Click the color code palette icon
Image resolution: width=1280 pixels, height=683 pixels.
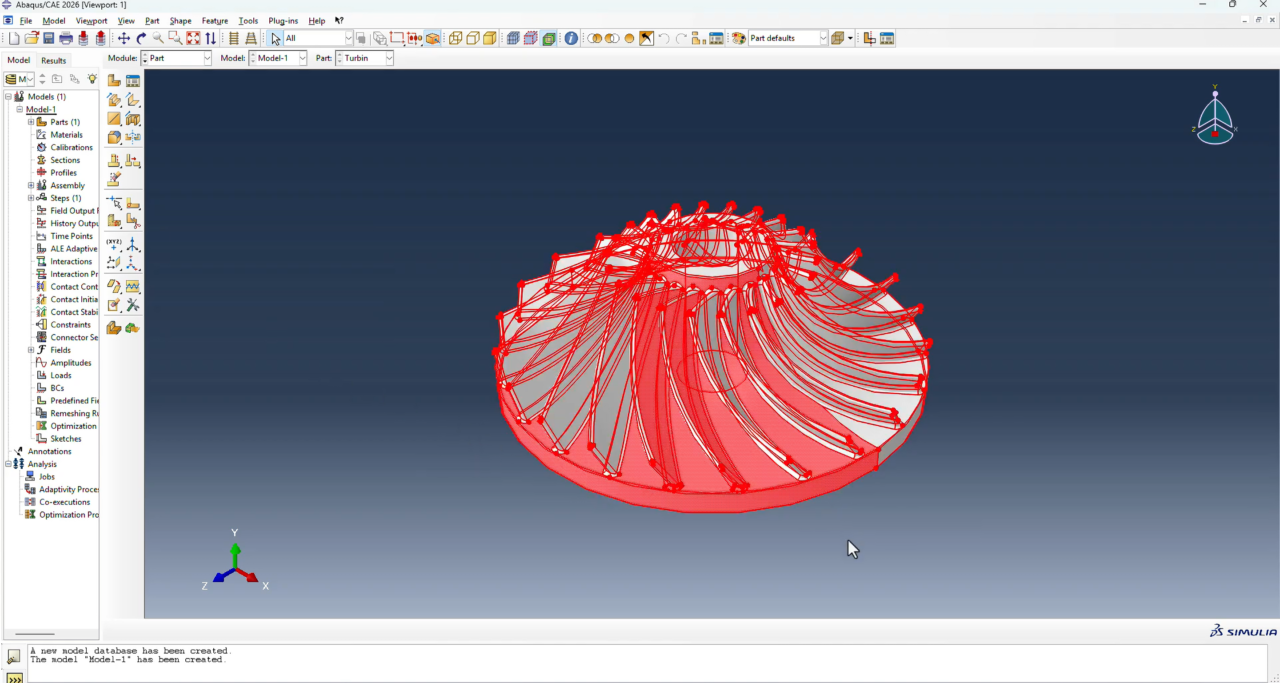(x=739, y=38)
